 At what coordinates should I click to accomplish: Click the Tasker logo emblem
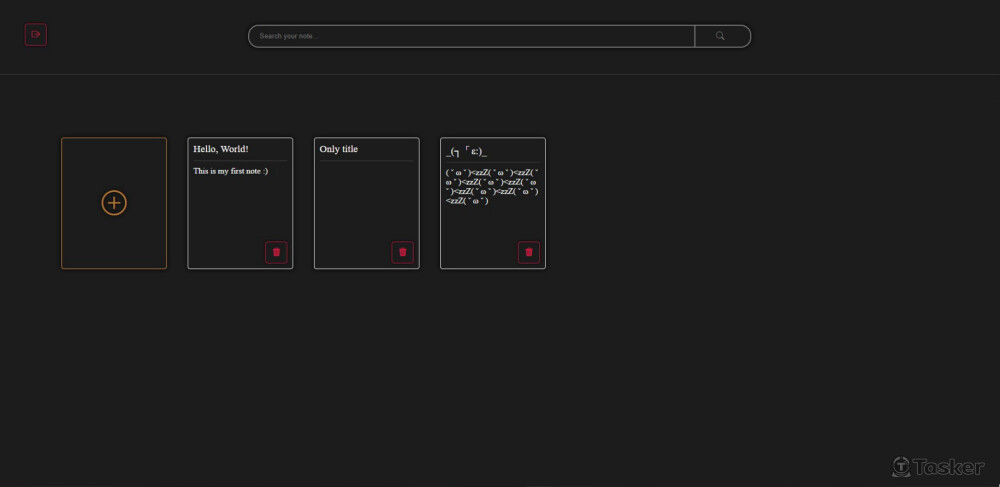pos(901,467)
